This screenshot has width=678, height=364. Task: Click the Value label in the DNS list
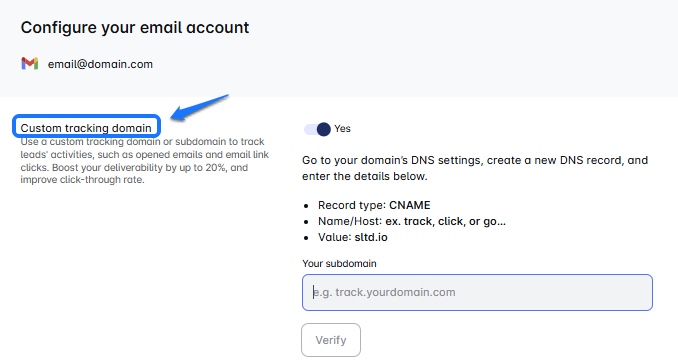pos(335,237)
